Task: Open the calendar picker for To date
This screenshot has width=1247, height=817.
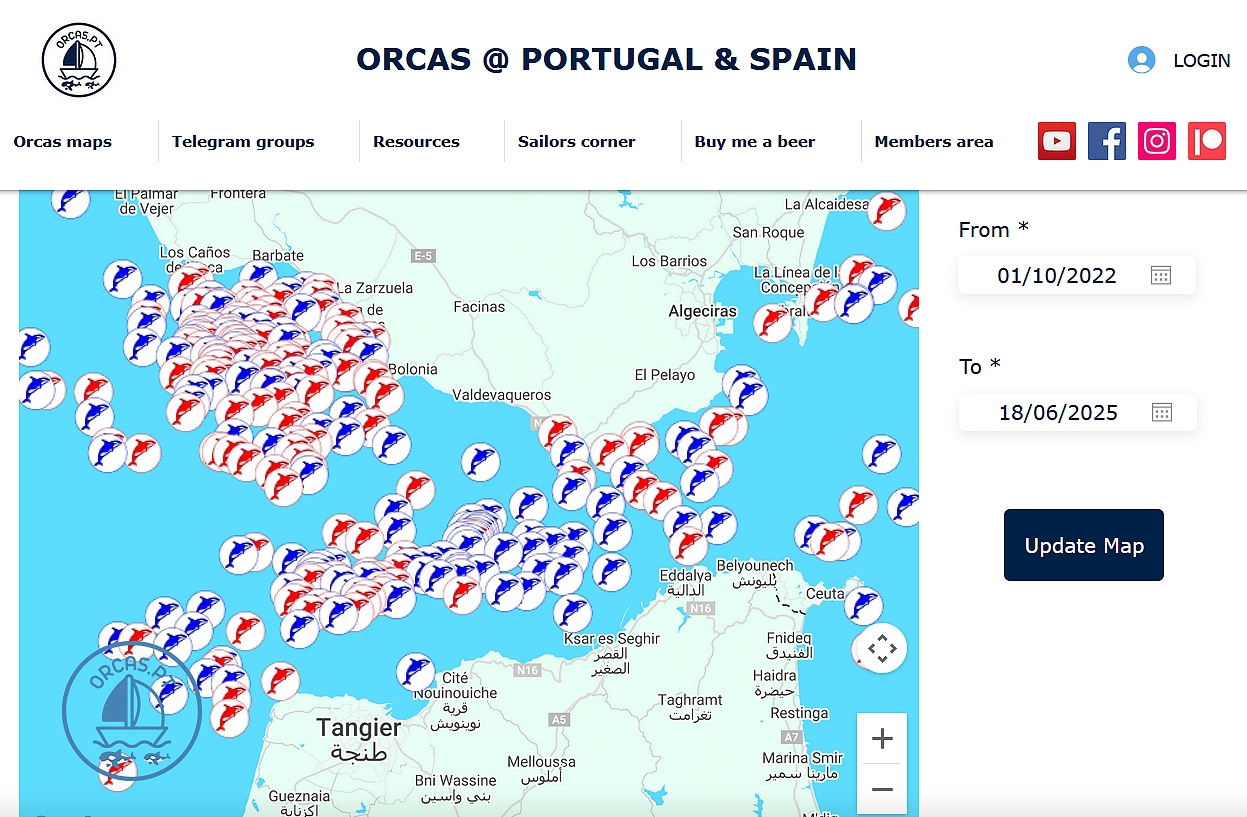Action: point(1161,412)
